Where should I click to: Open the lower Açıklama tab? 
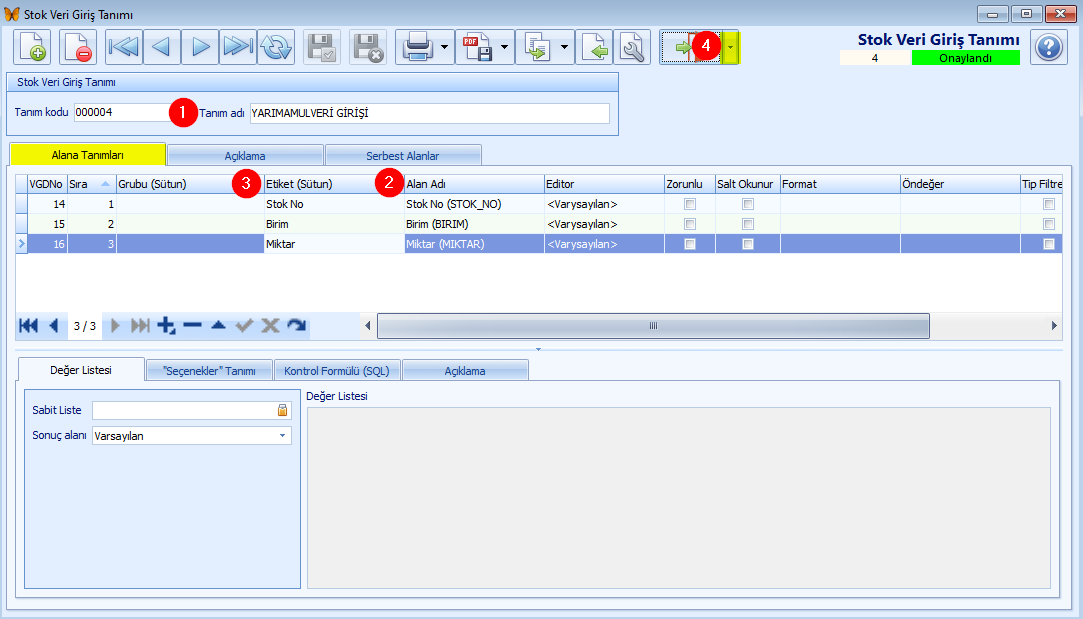point(465,370)
